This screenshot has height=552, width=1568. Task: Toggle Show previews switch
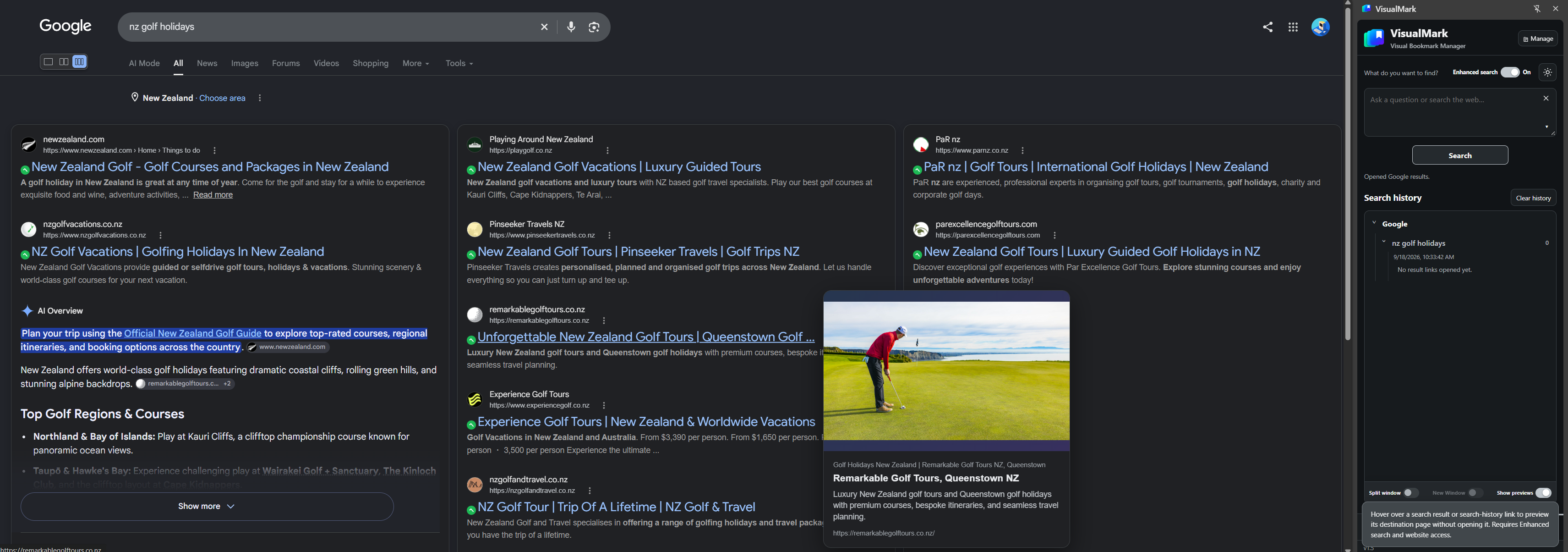tap(1542, 492)
